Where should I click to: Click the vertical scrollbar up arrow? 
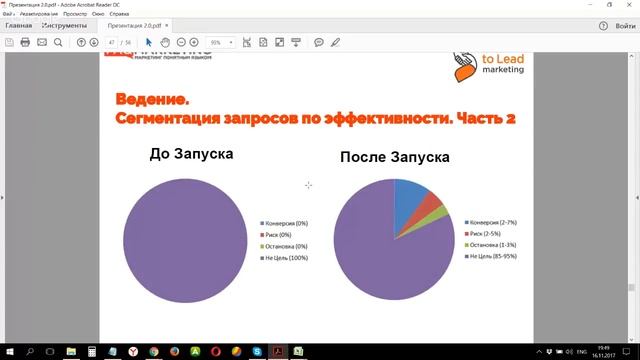click(631, 56)
